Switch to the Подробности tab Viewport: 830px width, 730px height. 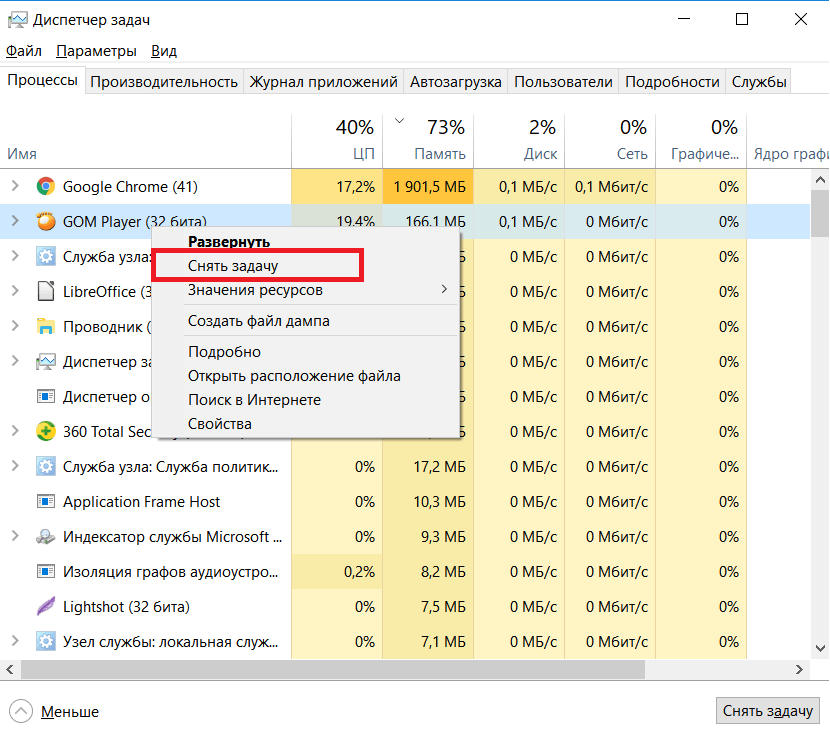(672, 82)
